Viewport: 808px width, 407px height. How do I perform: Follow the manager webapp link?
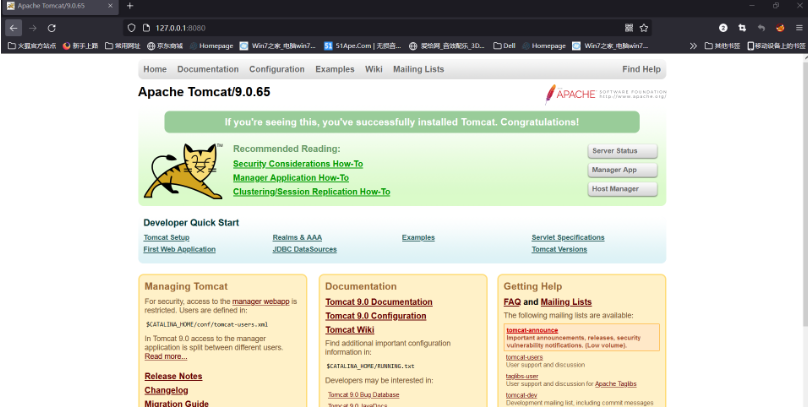(261, 301)
